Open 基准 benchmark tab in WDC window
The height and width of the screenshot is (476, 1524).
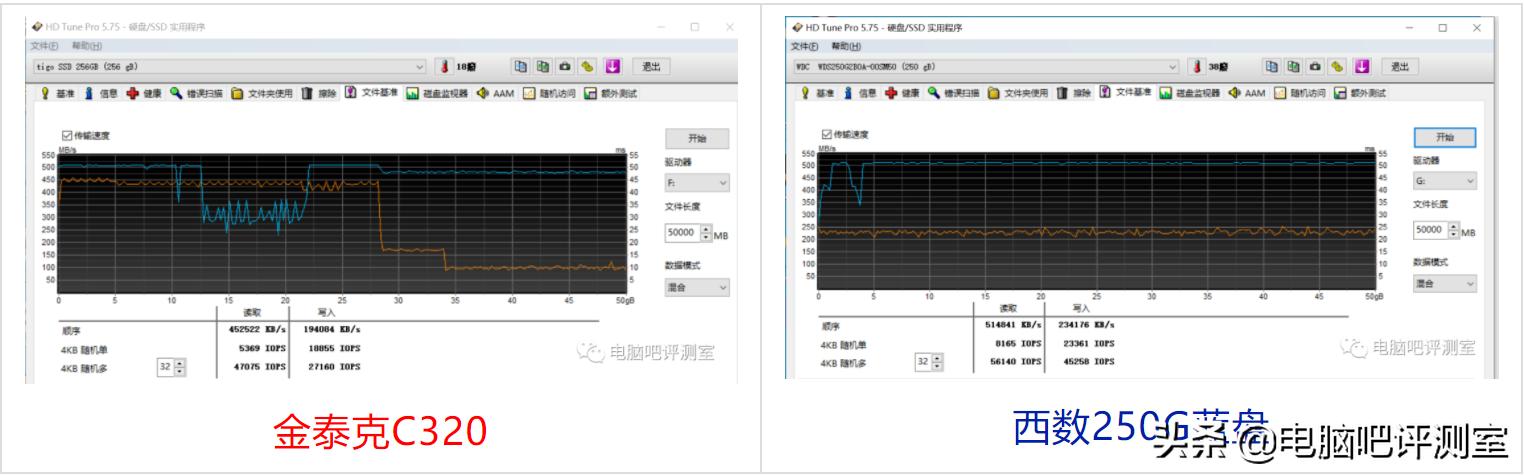point(817,93)
